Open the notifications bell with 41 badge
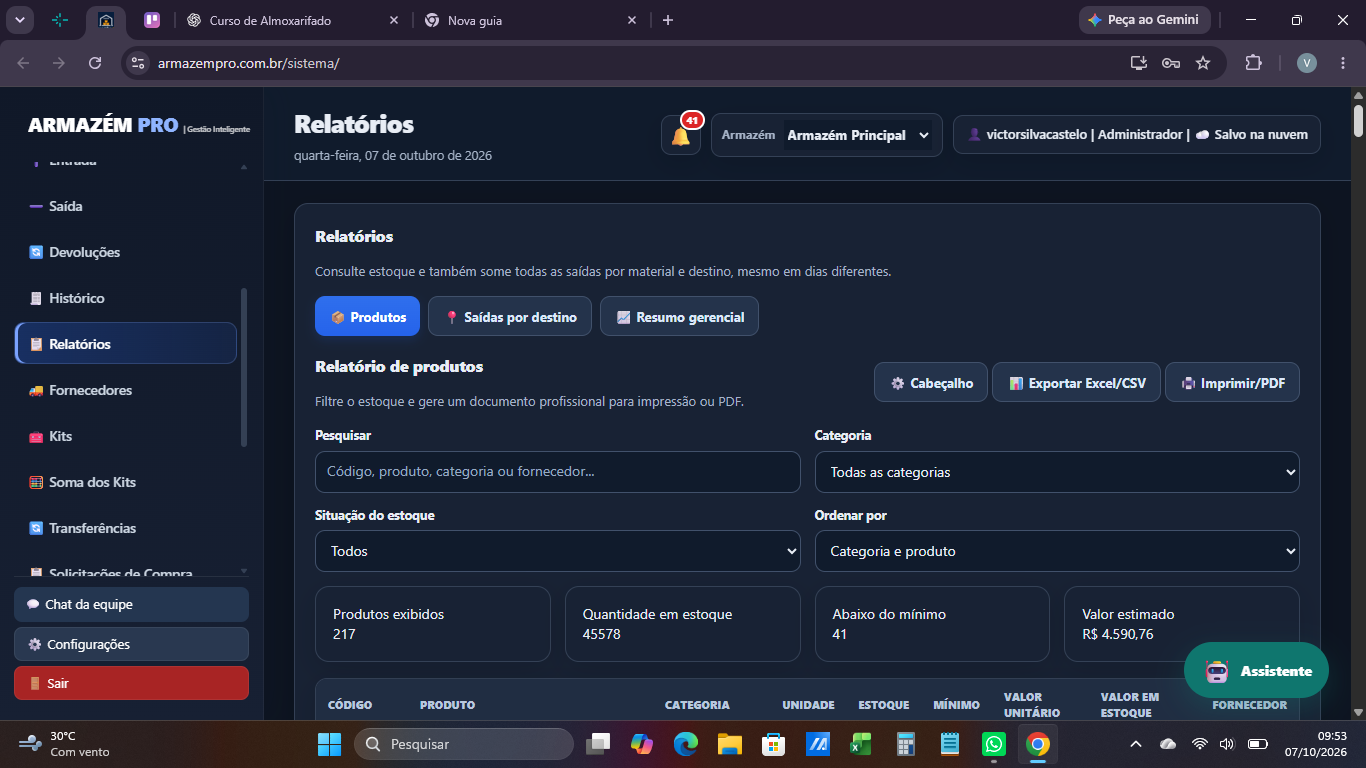This screenshot has width=1366, height=768. tap(681, 135)
